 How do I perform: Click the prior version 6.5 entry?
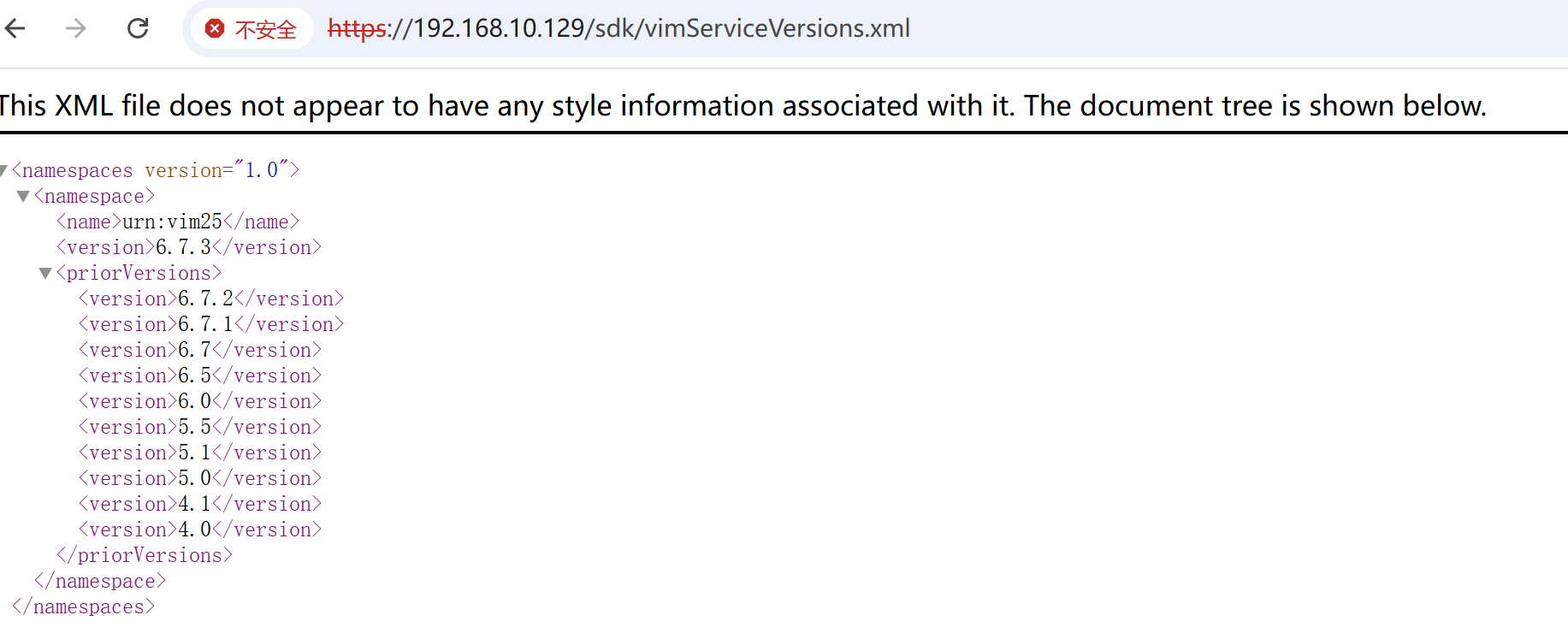(x=199, y=376)
